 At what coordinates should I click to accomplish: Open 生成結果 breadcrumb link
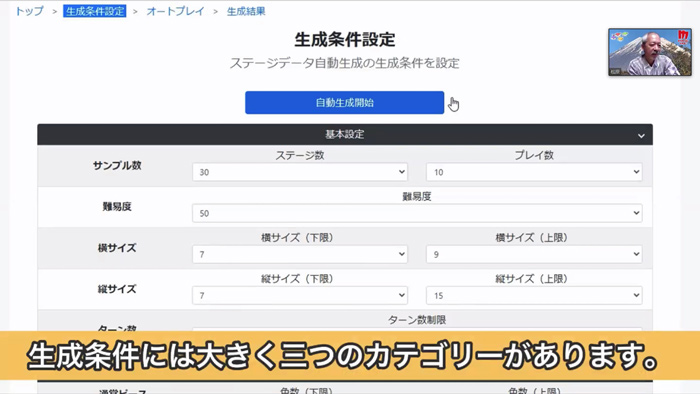(x=246, y=11)
